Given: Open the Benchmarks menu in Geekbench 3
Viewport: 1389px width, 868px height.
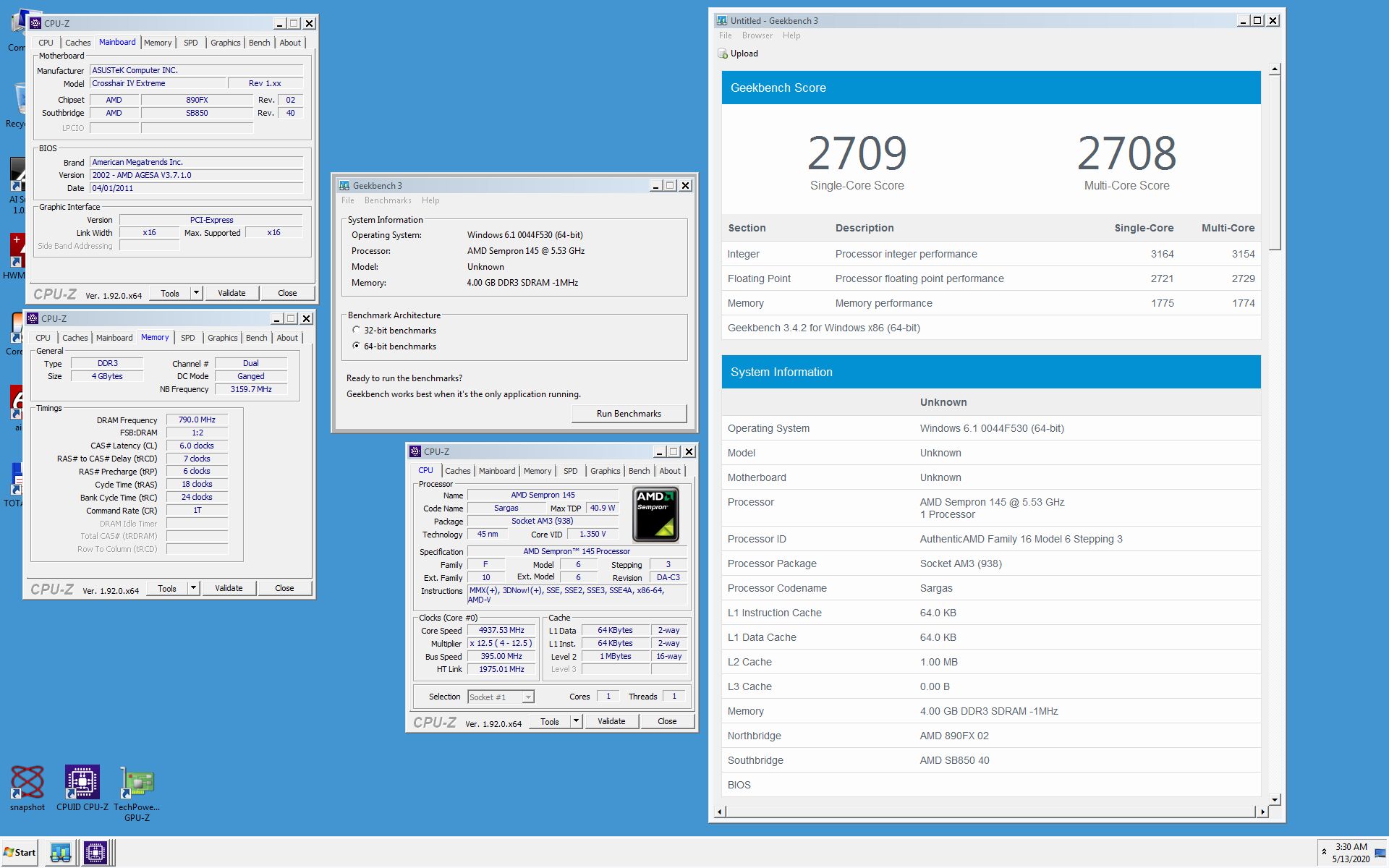Looking at the screenshot, I should point(388,200).
